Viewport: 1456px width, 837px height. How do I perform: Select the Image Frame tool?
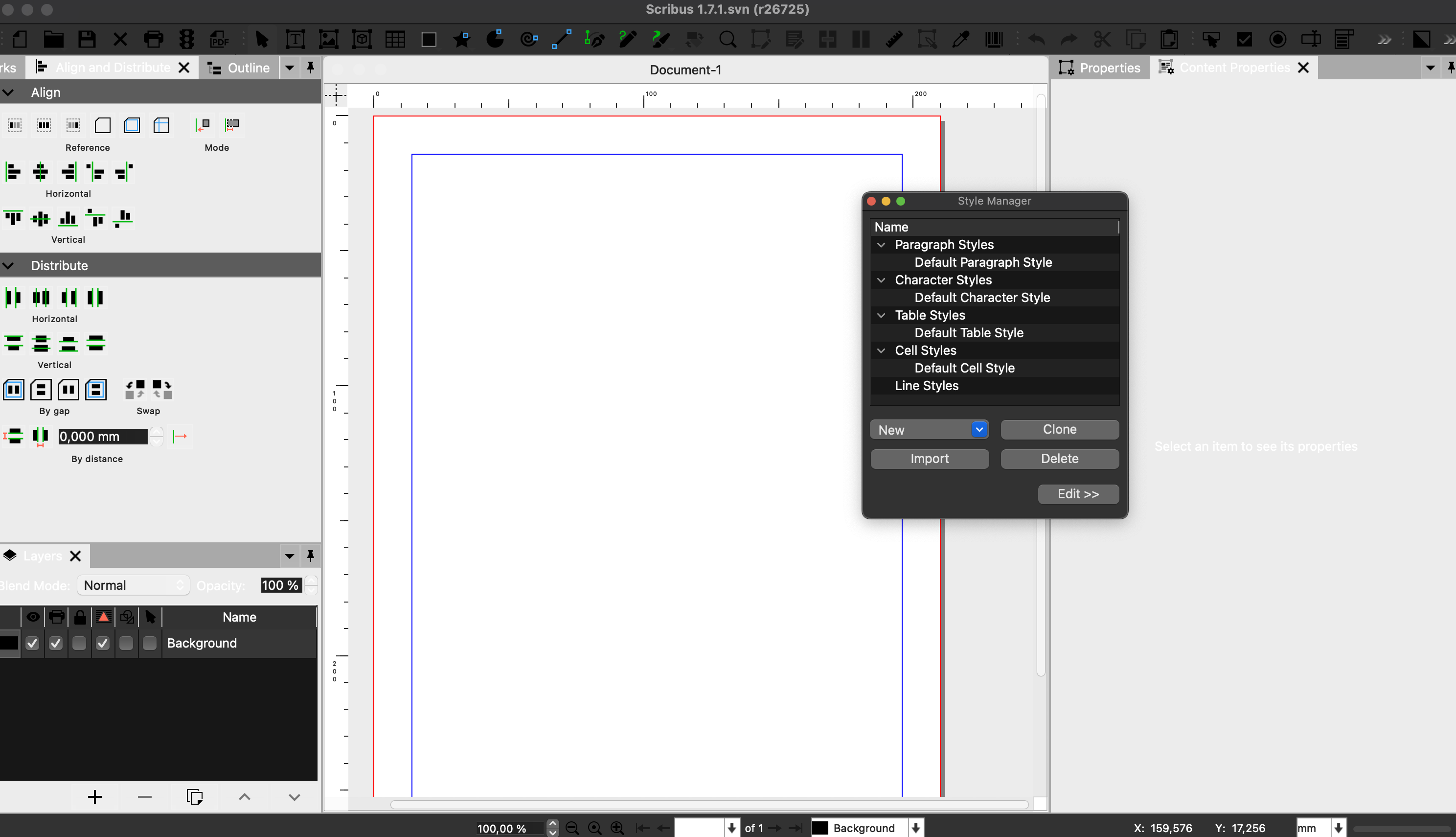328,39
